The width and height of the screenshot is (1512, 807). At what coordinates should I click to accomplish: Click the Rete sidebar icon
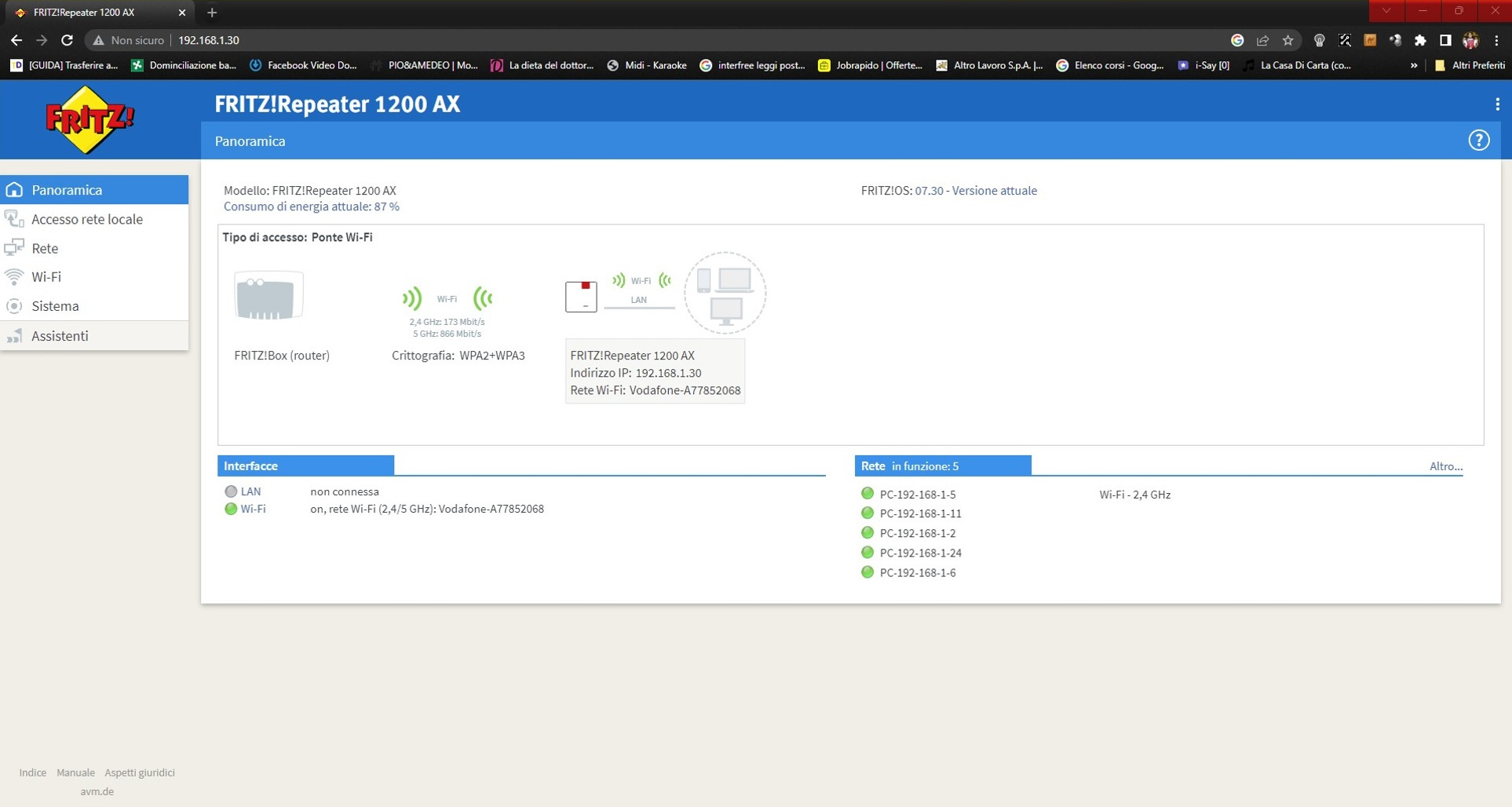14,248
